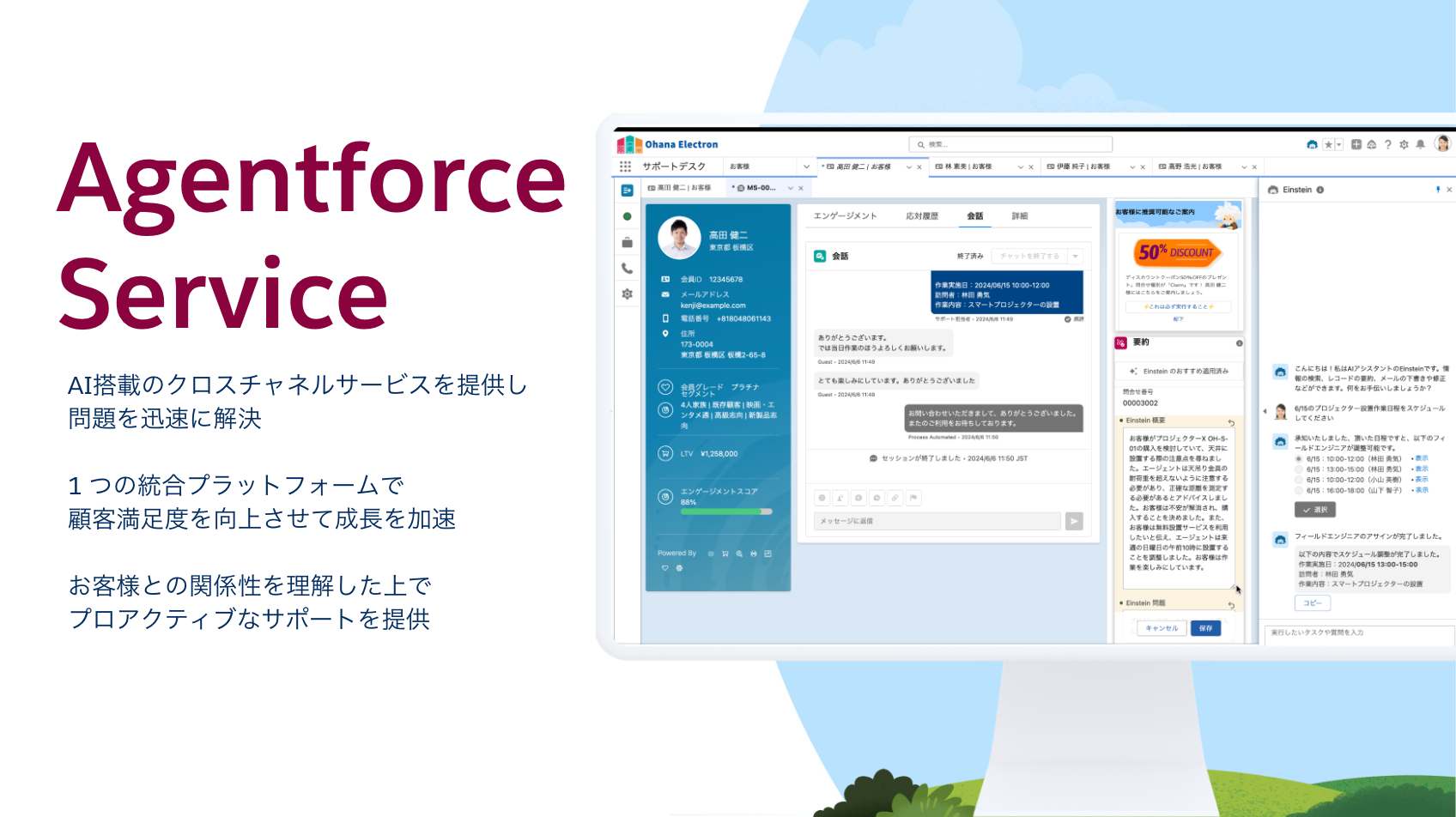Expand the チャットを終了する dropdown arrow
Screen dimensions: 1456x817
click(x=1075, y=256)
